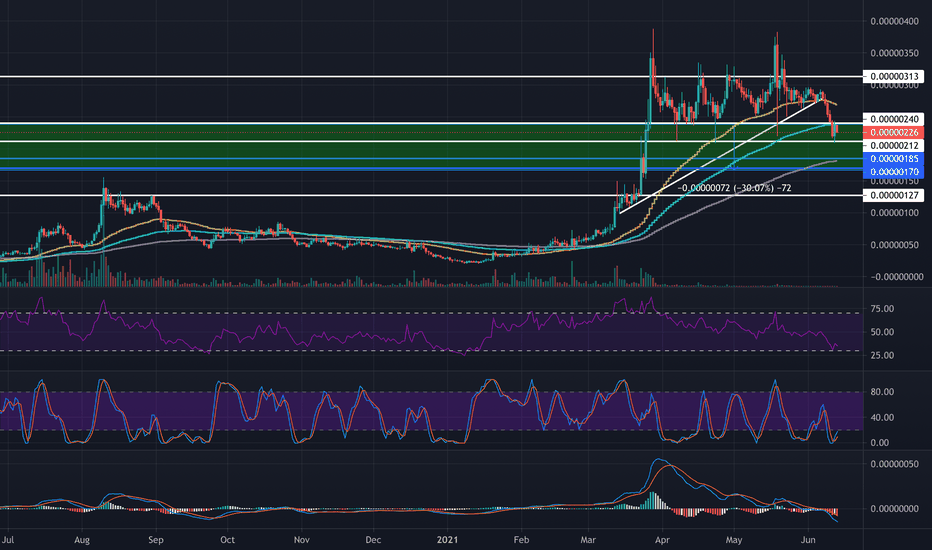Viewport: 932px width, 550px height.
Task: Click the Jun label on time axis
Action: pos(808,540)
